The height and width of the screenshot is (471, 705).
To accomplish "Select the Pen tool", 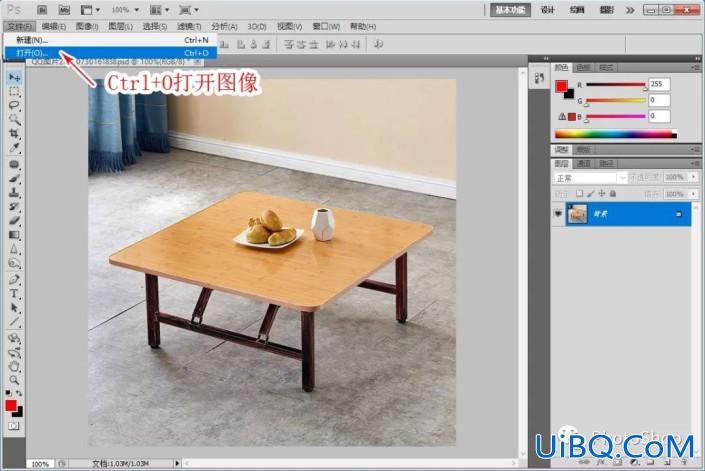I will (14, 280).
